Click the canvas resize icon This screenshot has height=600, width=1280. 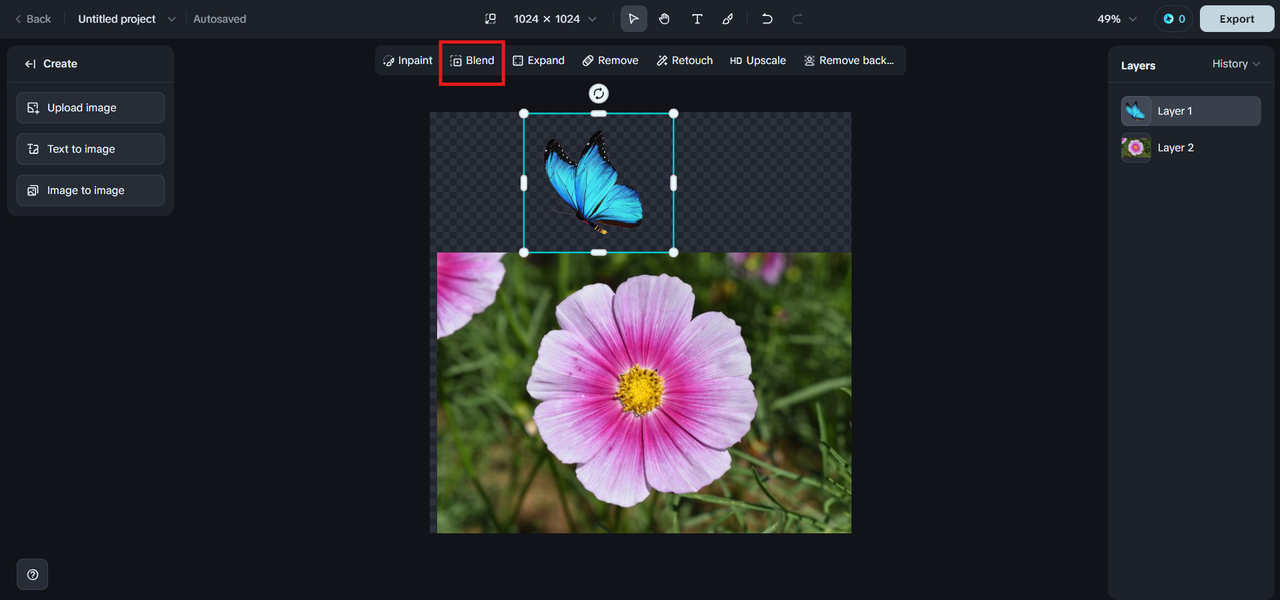click(490, 19)
